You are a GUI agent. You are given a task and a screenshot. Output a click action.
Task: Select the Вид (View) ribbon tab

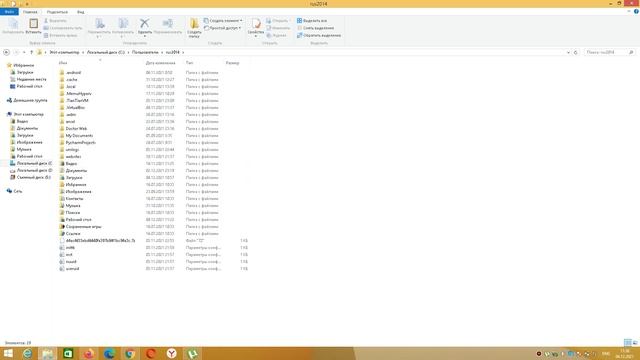(x=80, y=12)
